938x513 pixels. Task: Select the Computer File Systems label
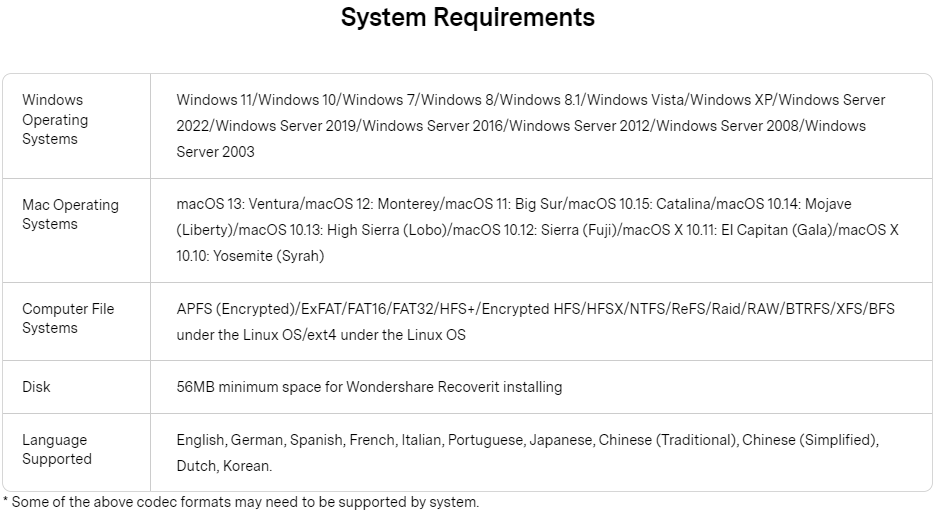tap(68, 318)
